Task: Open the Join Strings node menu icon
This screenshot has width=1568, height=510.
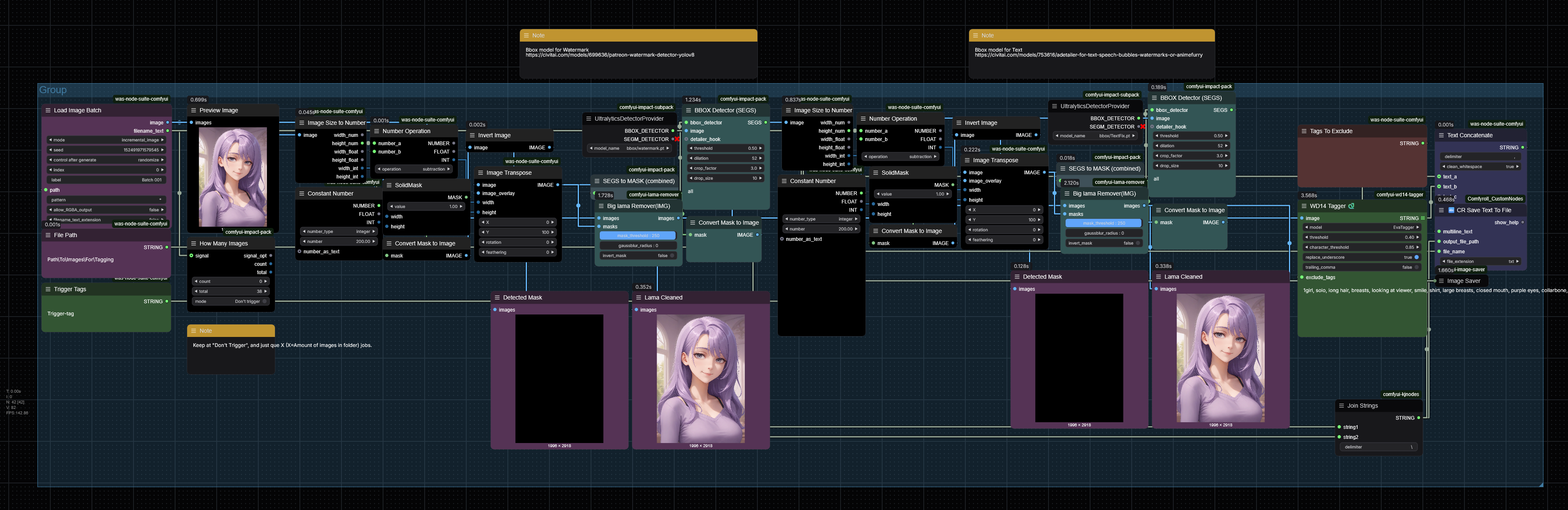Action: tap(1341, 405)
